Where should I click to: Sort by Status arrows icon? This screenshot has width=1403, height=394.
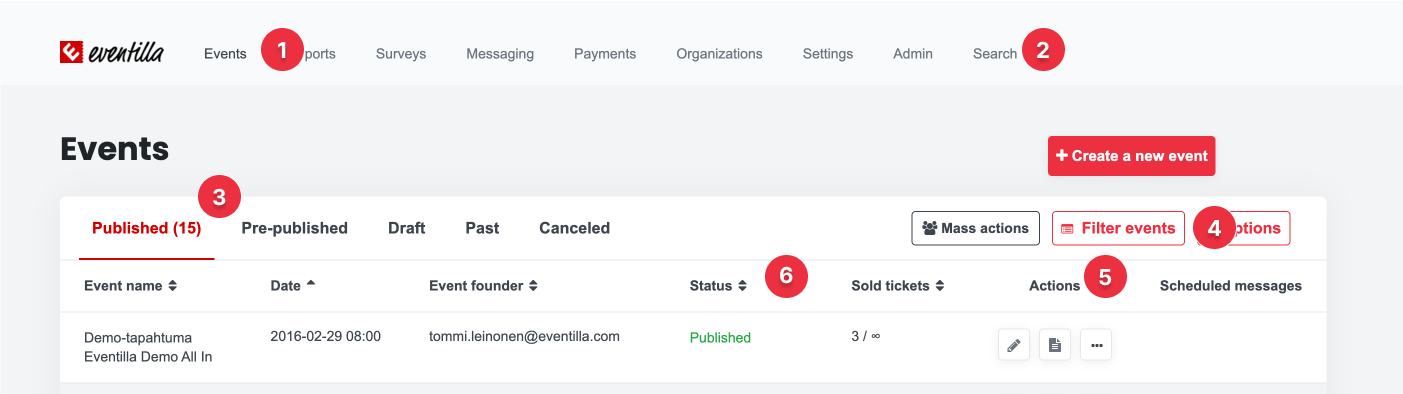coord(742,286)
